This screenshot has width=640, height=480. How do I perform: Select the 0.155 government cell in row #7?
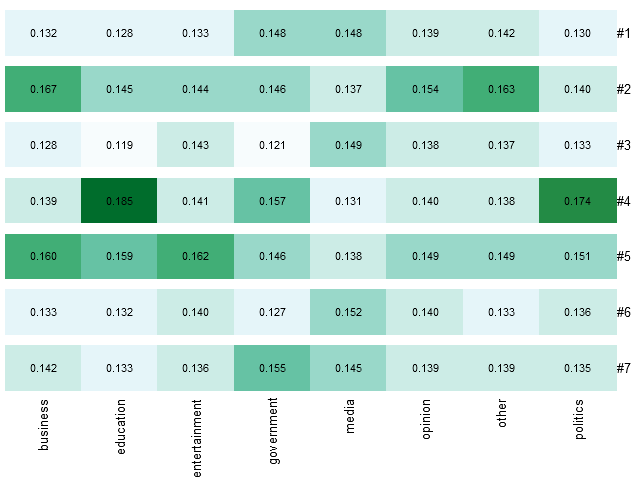click(272, 369)
